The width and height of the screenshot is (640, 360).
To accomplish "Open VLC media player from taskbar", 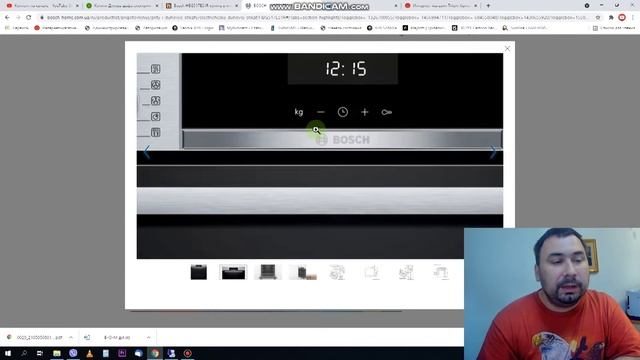I will point(89,353).
